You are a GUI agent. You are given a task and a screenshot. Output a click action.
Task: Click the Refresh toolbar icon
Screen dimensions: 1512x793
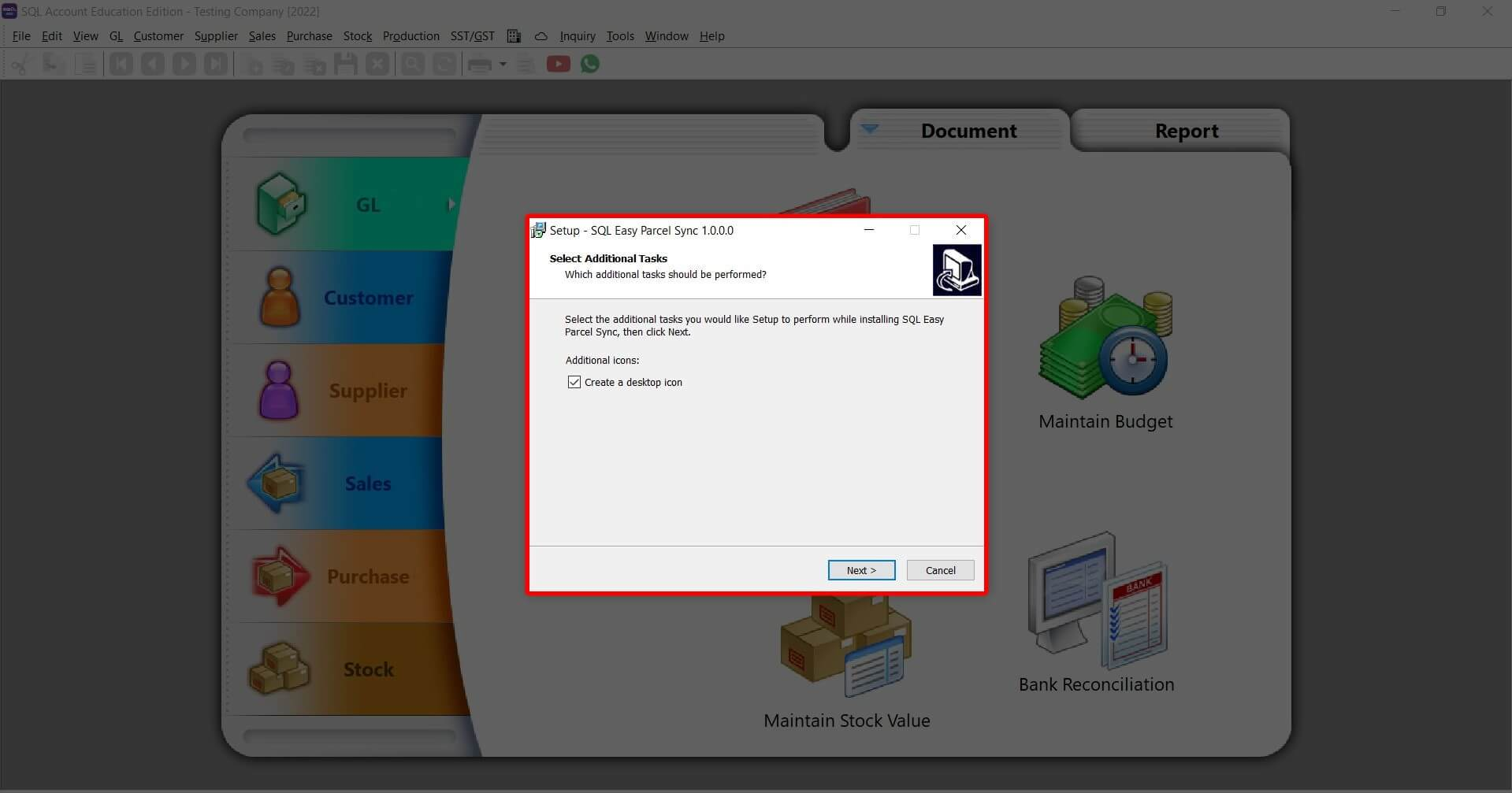coord(444,65)
